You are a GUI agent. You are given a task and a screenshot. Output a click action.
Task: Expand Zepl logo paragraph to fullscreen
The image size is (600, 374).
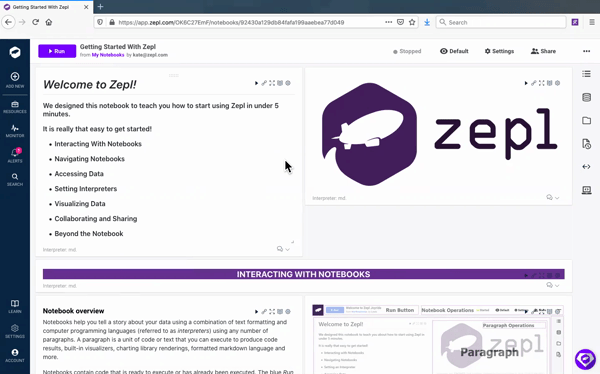[x=541, y=83]
